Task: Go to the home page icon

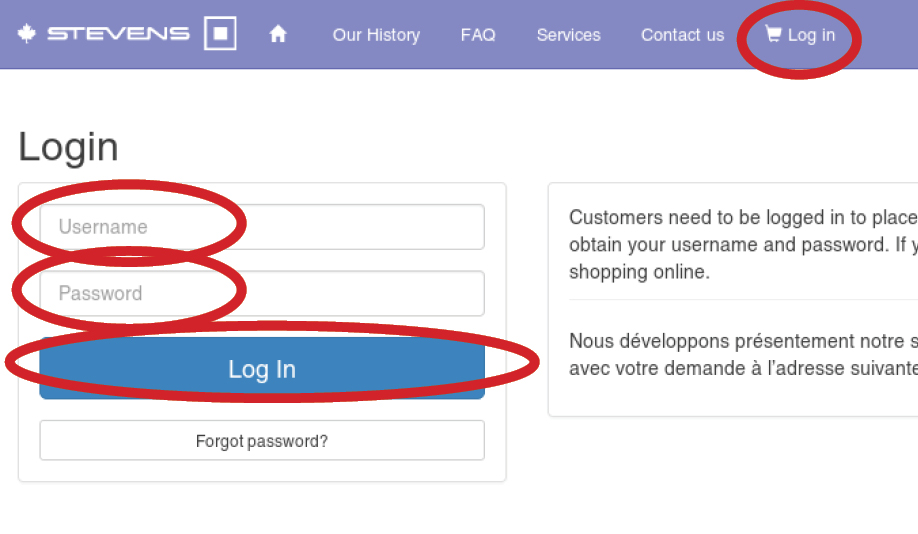Action: [278, 34]
